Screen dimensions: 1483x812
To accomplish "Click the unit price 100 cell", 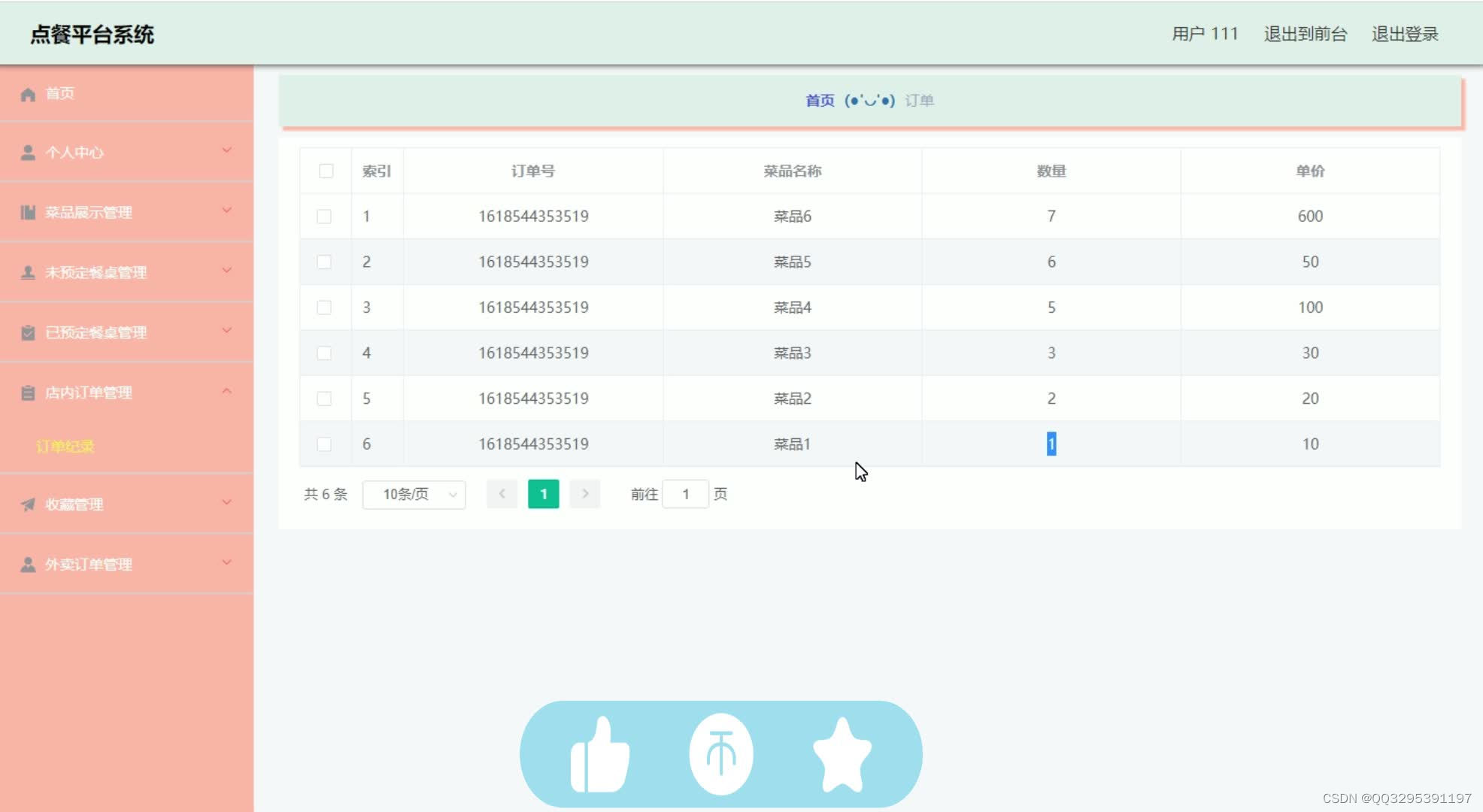I will (x=1310, y=308).
